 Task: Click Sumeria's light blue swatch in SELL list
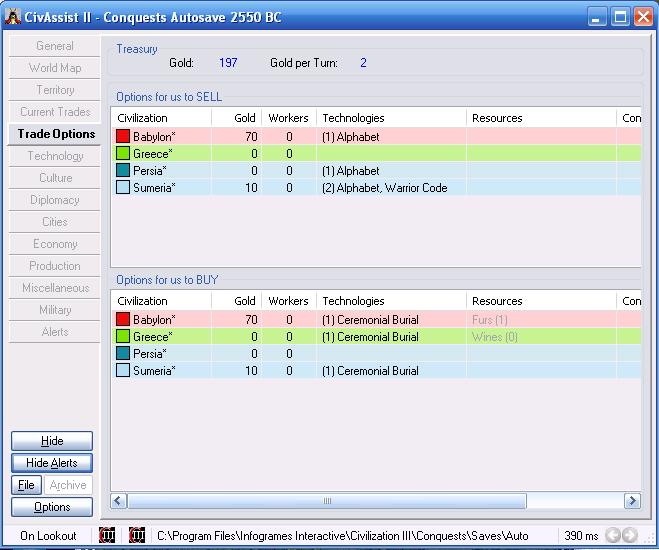point(123,187)
